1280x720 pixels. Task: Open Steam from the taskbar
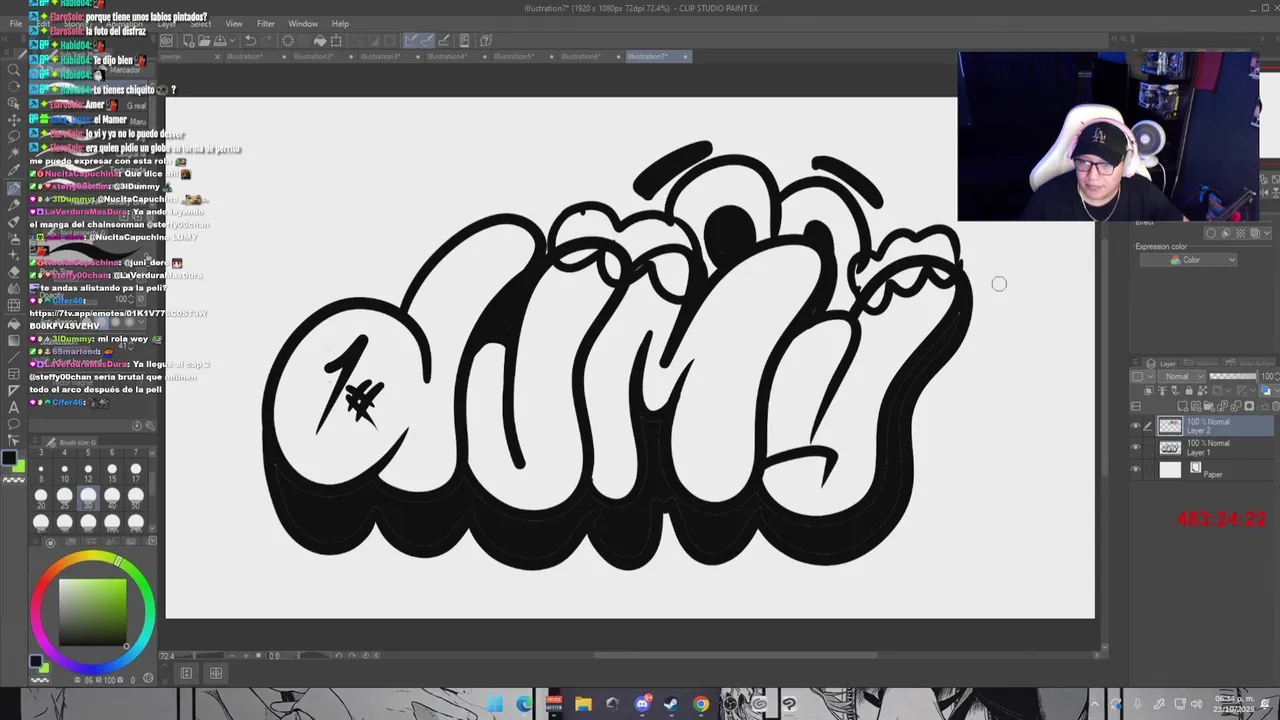tap(671, 704)
